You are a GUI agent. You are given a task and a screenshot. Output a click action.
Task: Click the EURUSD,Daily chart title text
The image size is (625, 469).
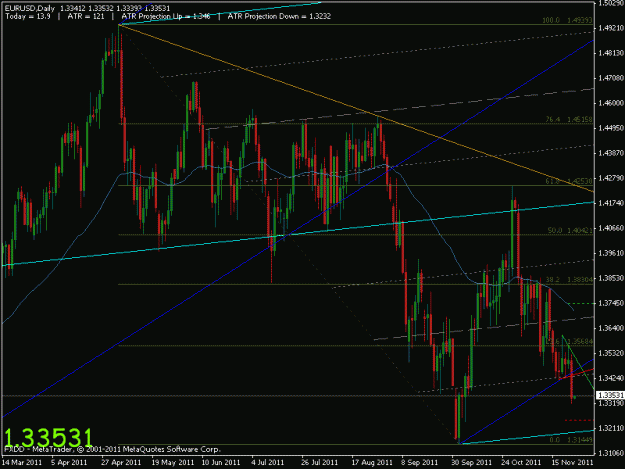tap(30, 8)
